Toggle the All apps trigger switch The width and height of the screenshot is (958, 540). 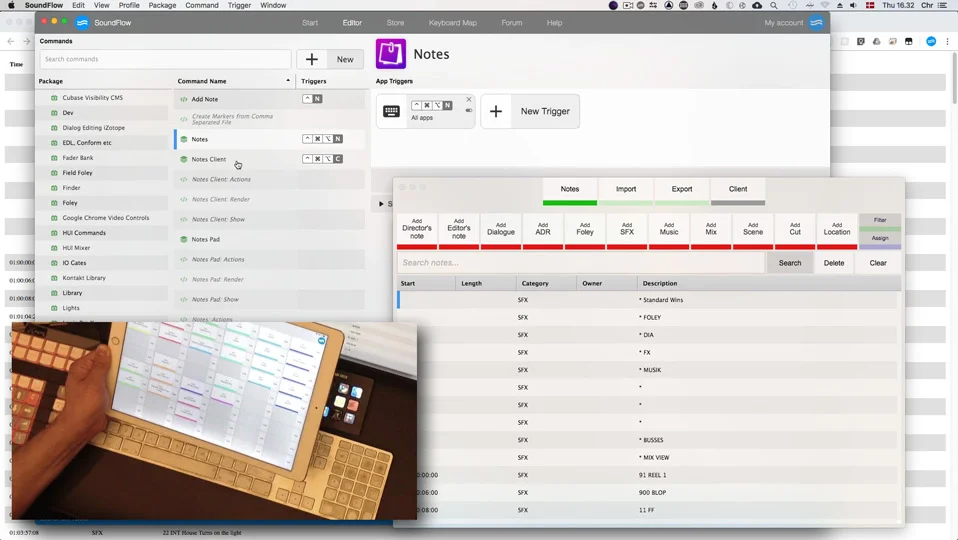(469, 111)
